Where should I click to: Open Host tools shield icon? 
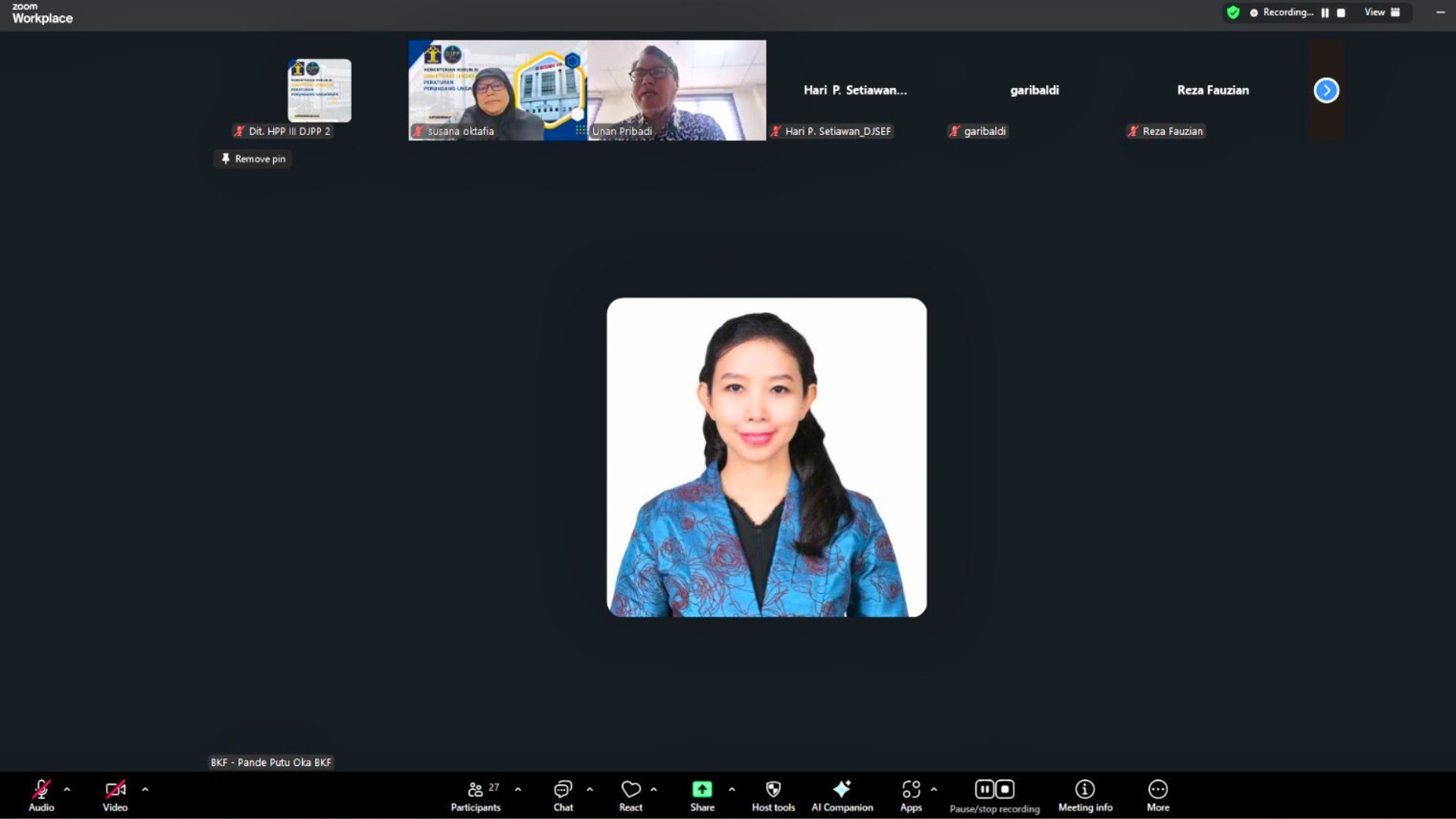(773, 790)
